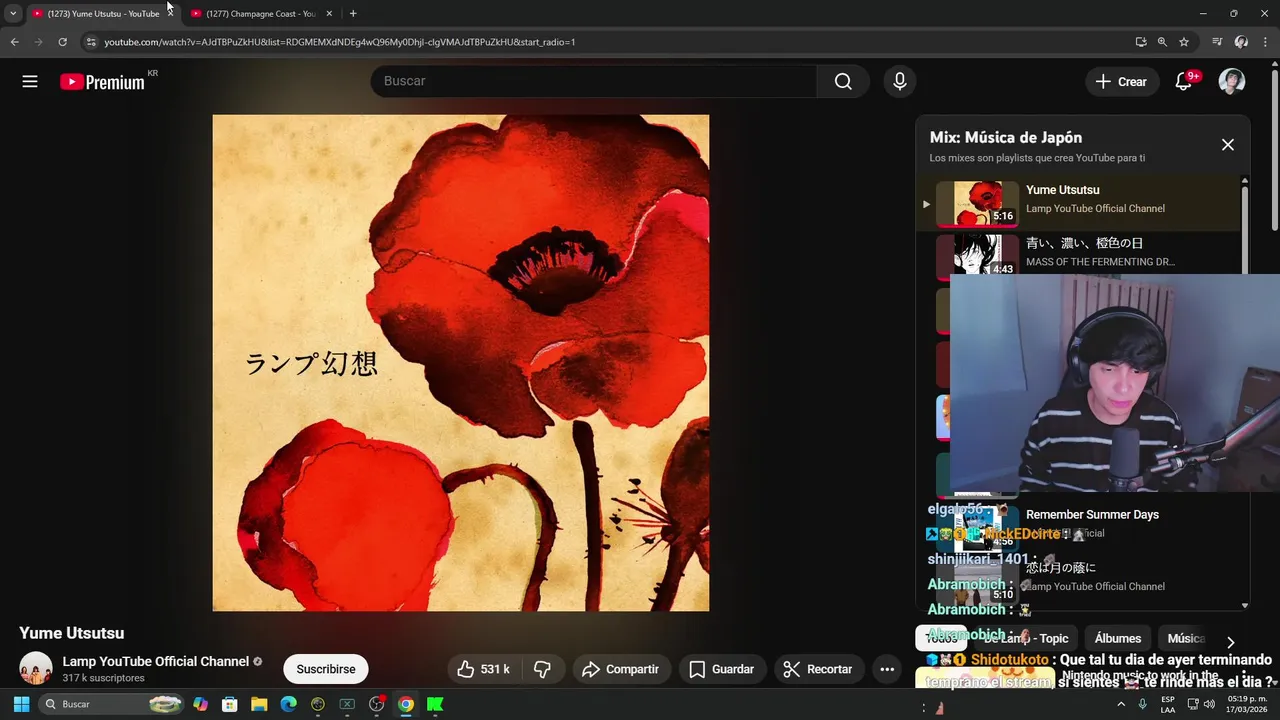Subscribe with the Suscribirse button
Viewport: 1280px width, 720px height.
click(326, 669)
